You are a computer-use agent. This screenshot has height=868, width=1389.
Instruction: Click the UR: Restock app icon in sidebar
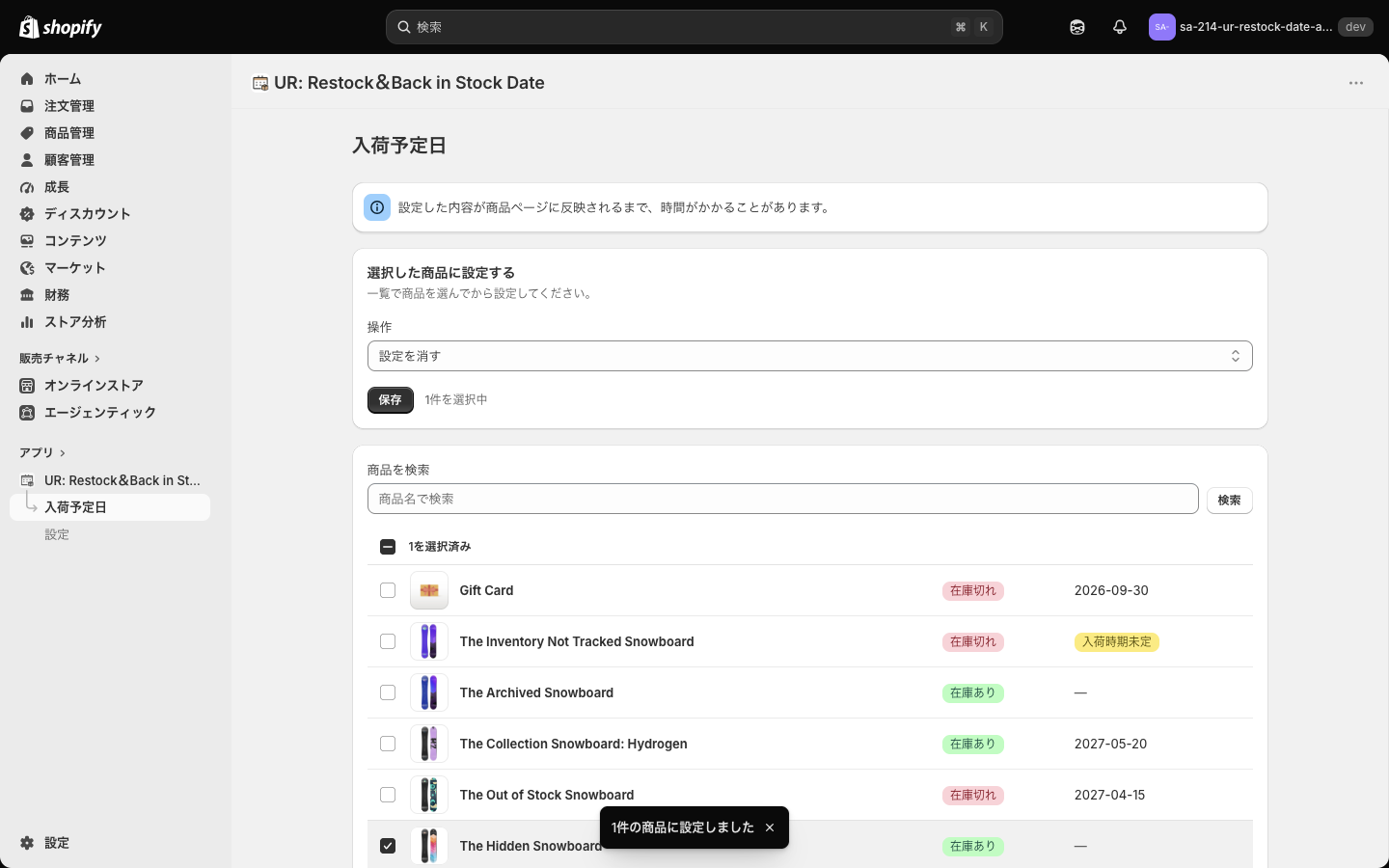[x=27, y=480]
